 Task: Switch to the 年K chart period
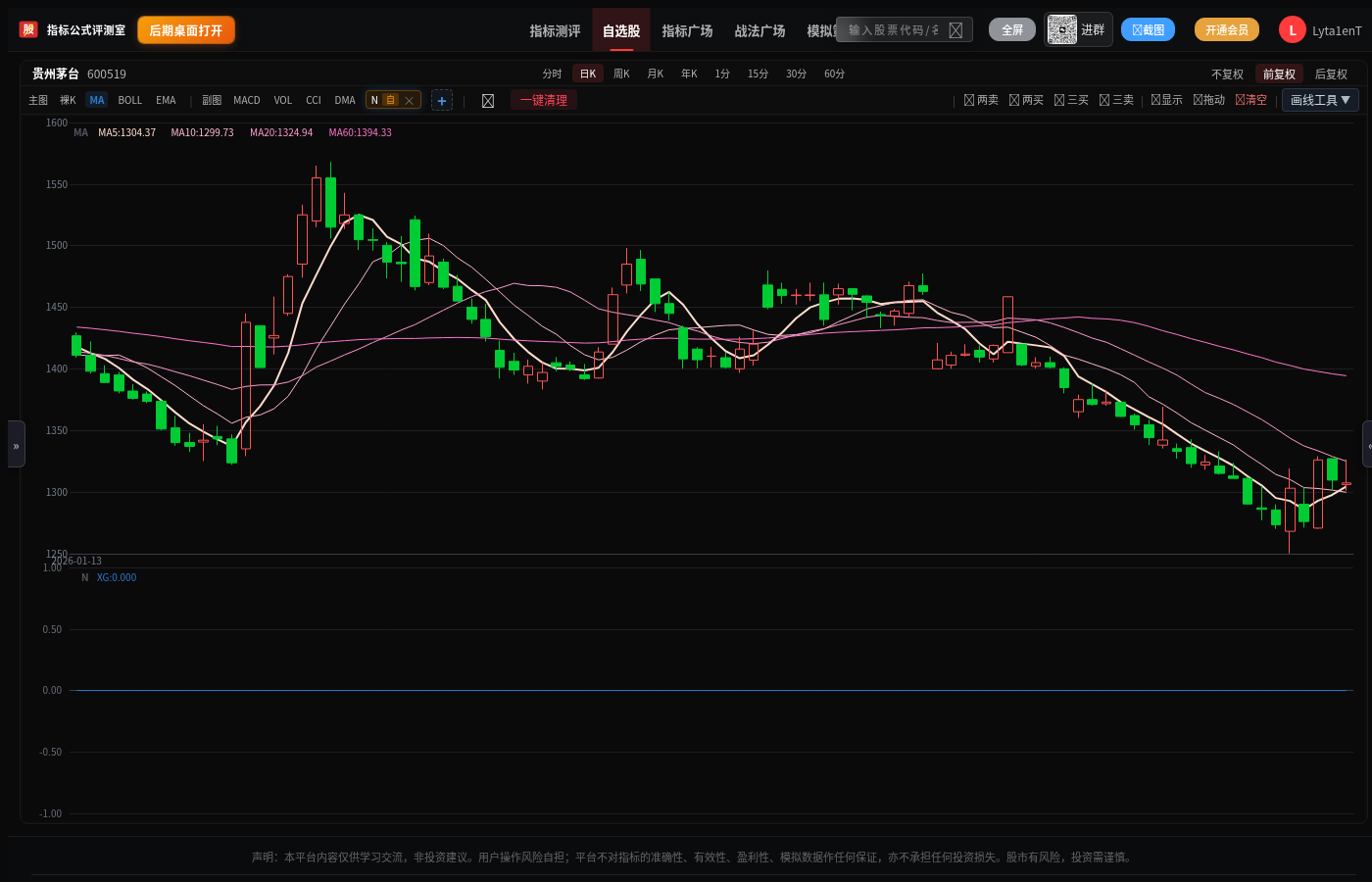pyautogui.click(x=690, y=73)
